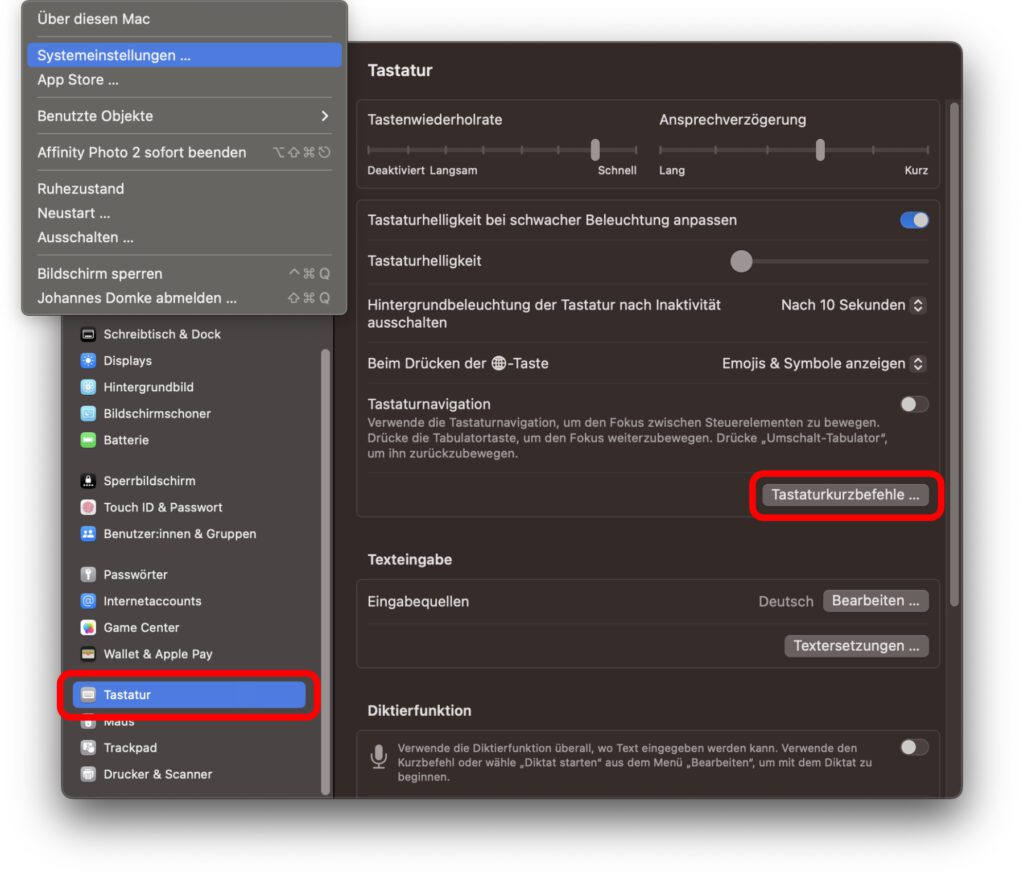Select the Hintergrundbild icon in sidebar
This screenshot has width=1024, height=880.
coord(88,387)
